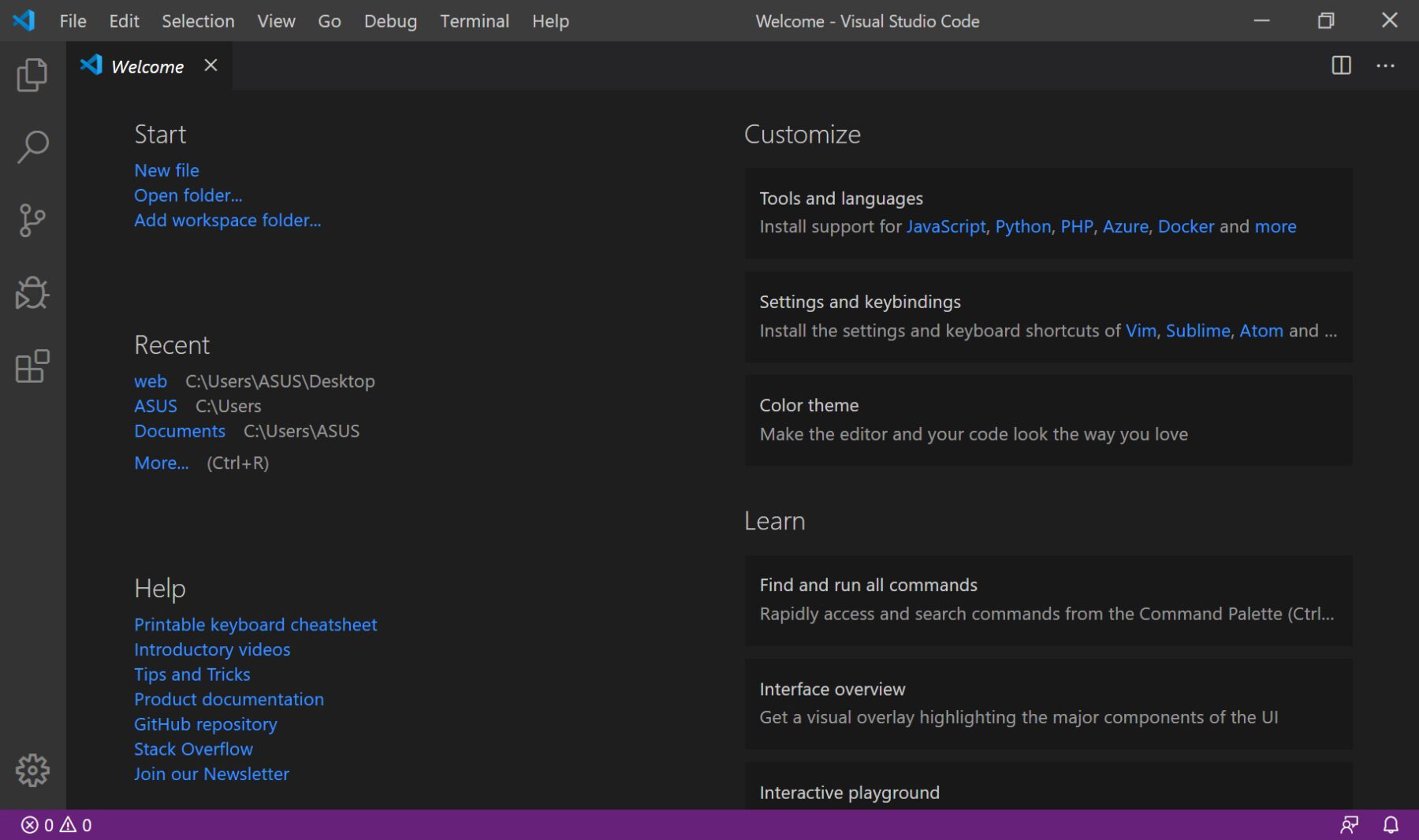Open the Interactive playground card
This screenshot has height=840, width=1419.
pos(1048,786)
